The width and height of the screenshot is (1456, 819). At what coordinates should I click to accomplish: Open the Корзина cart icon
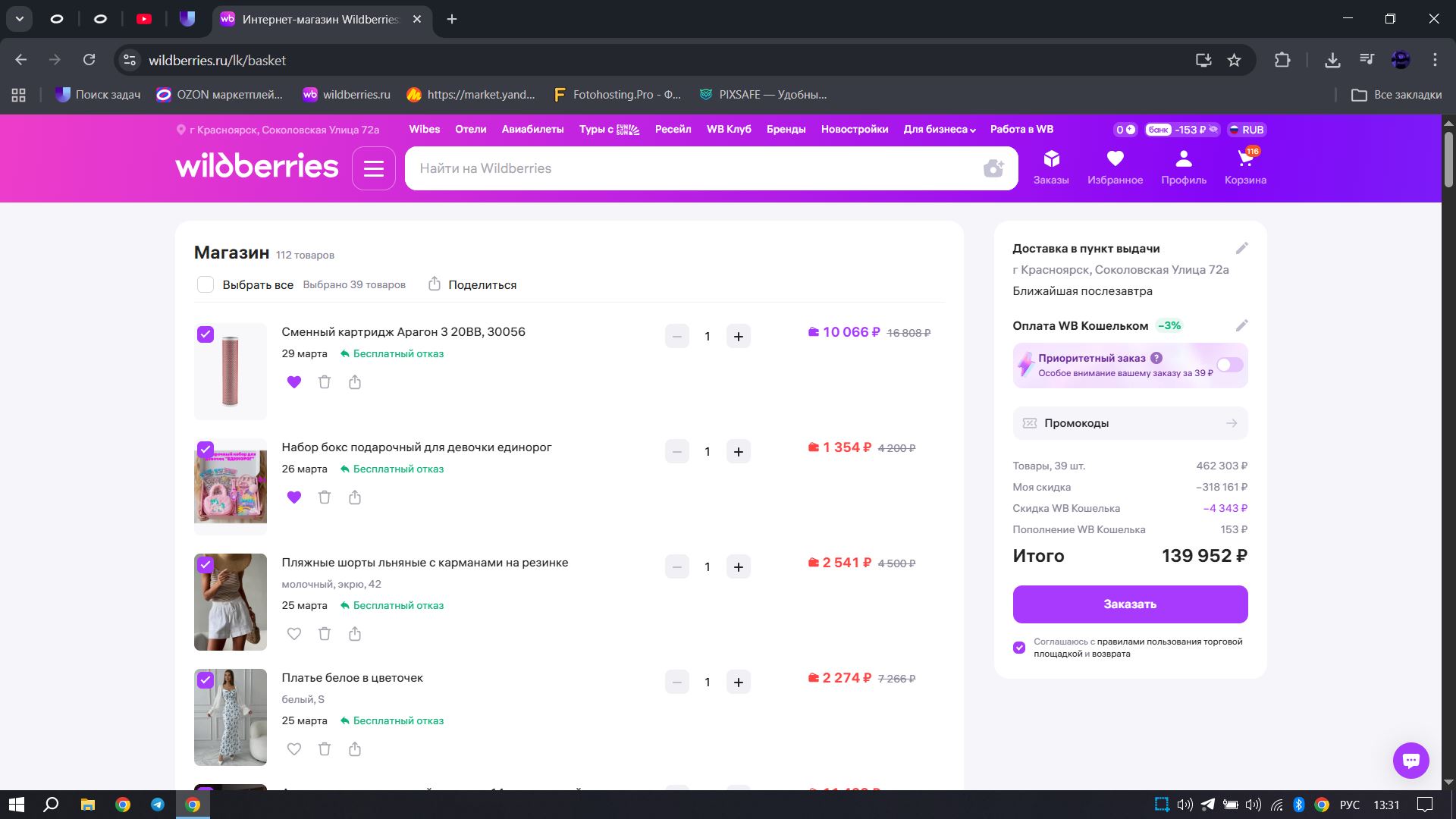click(1245, 167)
